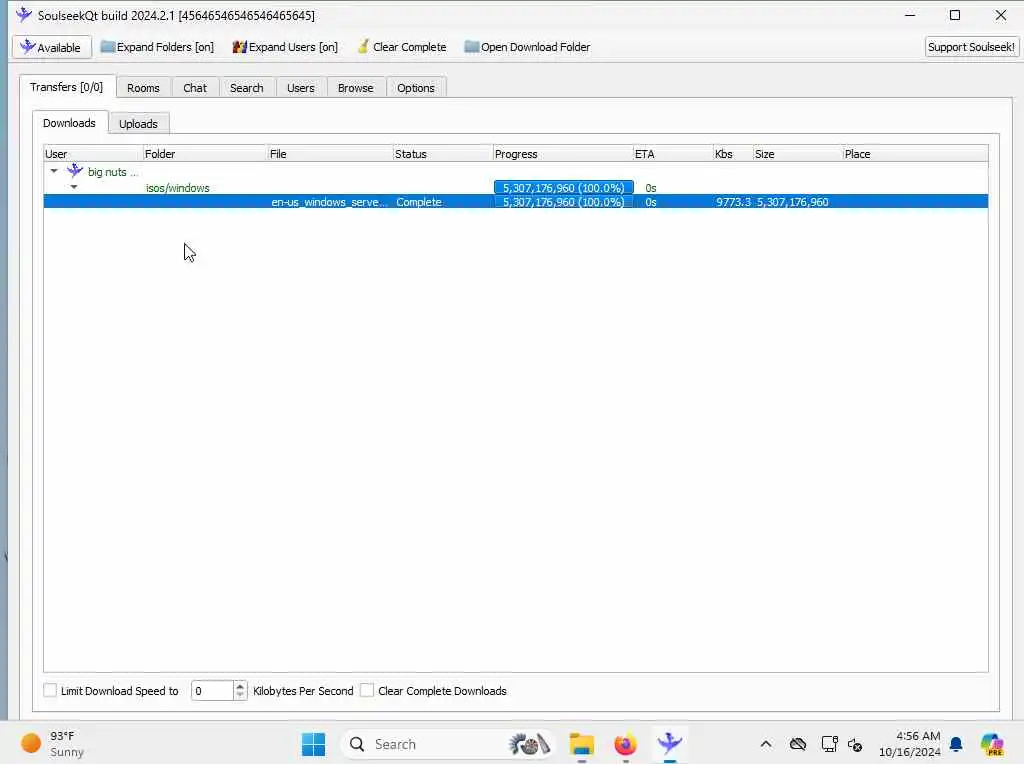The width and height of the screenshot is (1024, 764).
Task: Go to the Search tab
Action: pyautogui.click(x=246, y=88)
